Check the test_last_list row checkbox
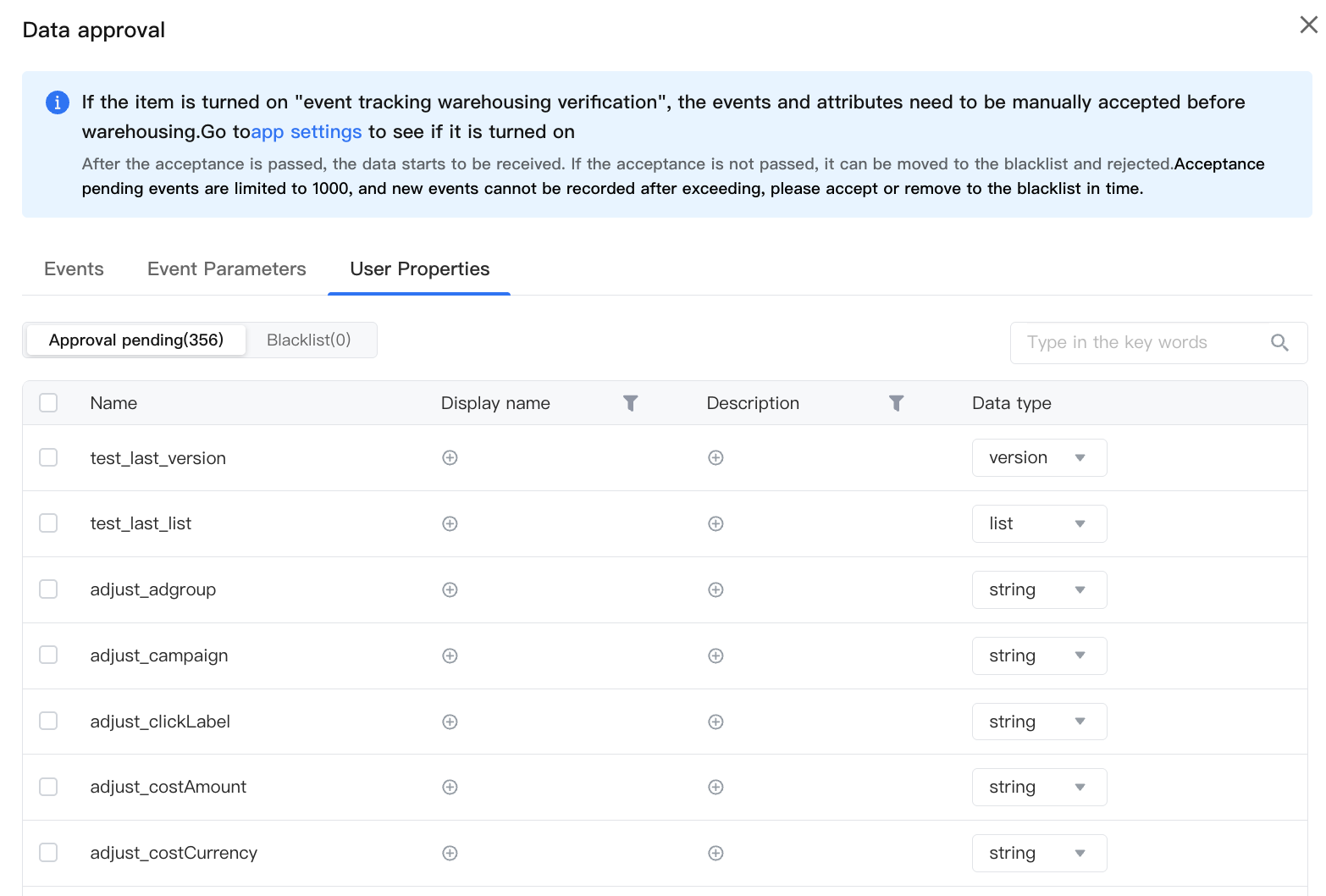The width and height of the screenshot is (1326, 896). (48, 523)
